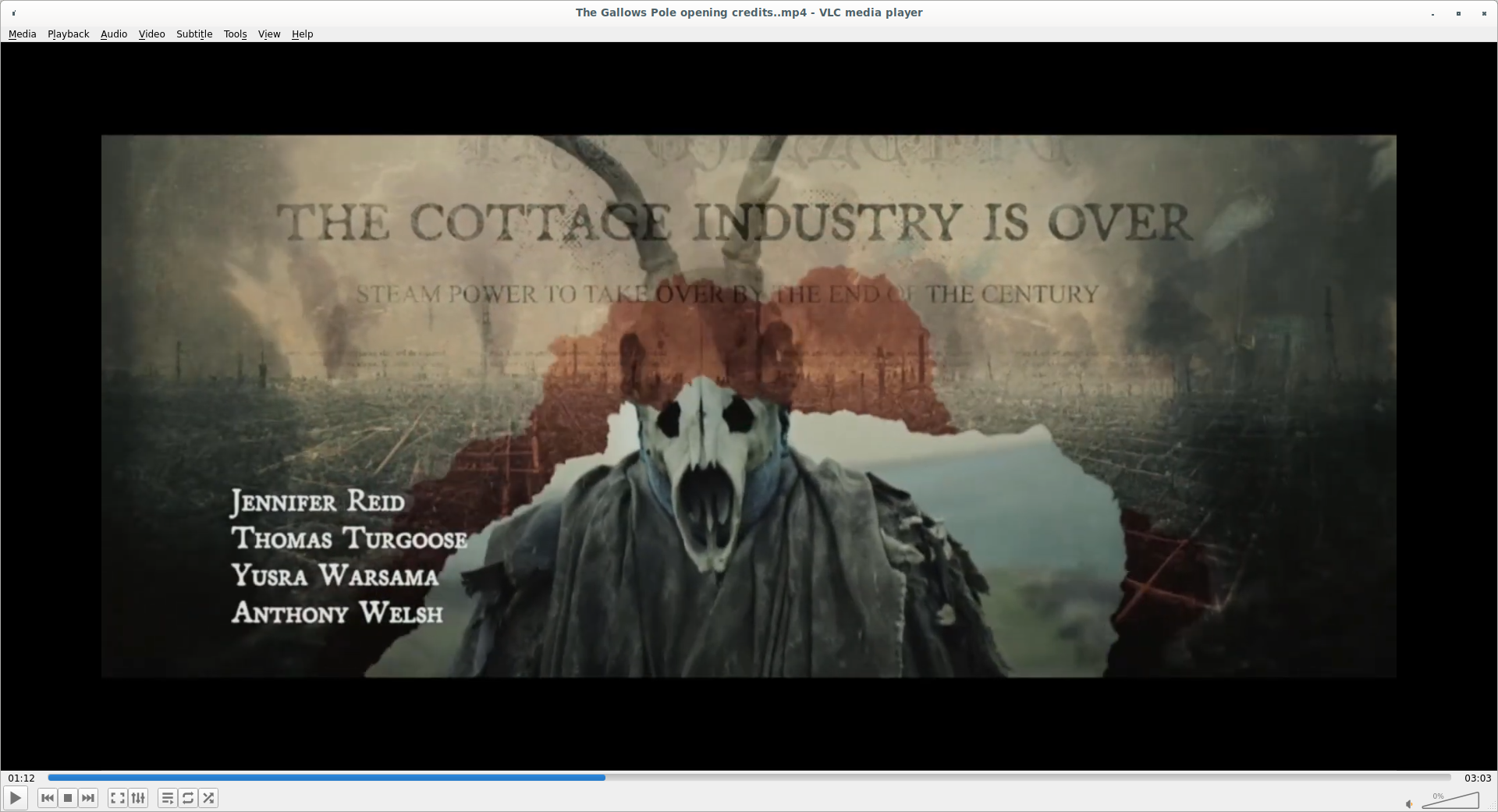The height and width of the screenshot is (812, 1498).
Task: Open the Help menu
Action: (303, 34)
